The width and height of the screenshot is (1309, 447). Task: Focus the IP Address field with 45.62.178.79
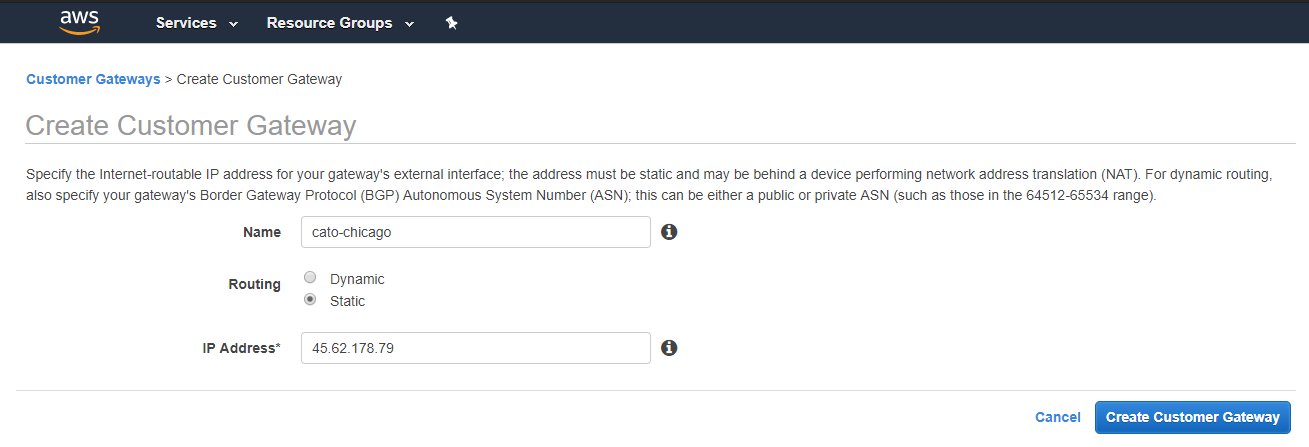click(475, 348)
